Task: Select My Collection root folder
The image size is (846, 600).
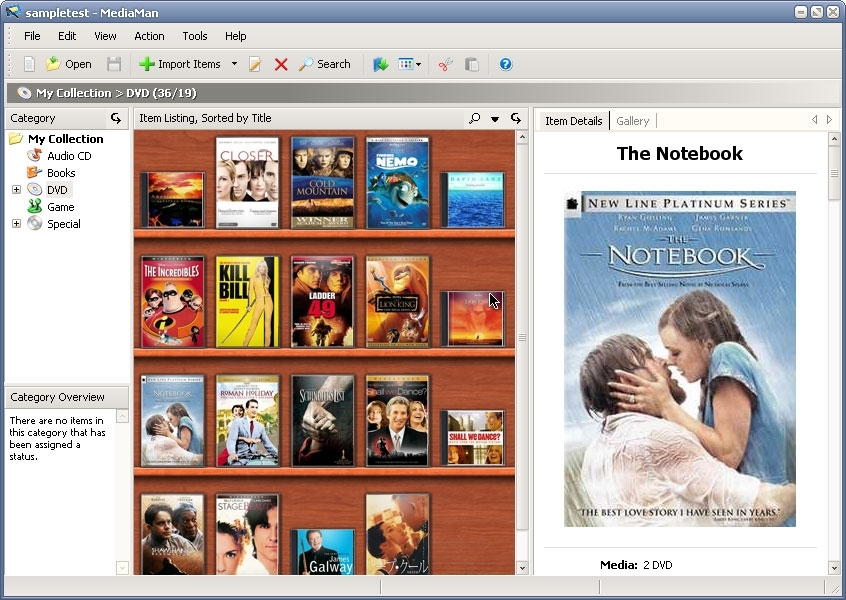Action: click(x=65, y=139)
